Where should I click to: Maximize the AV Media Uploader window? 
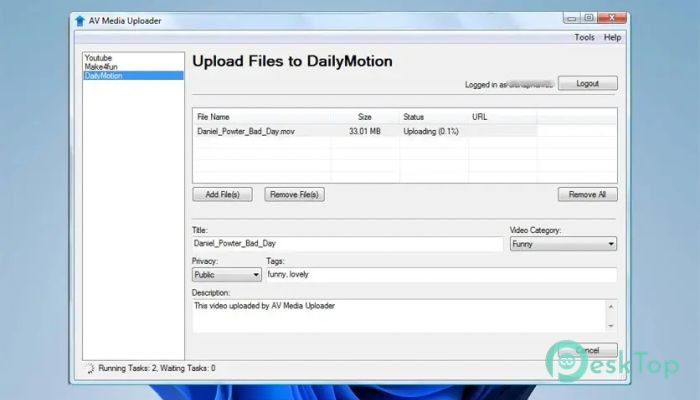(x=589, y=18)
